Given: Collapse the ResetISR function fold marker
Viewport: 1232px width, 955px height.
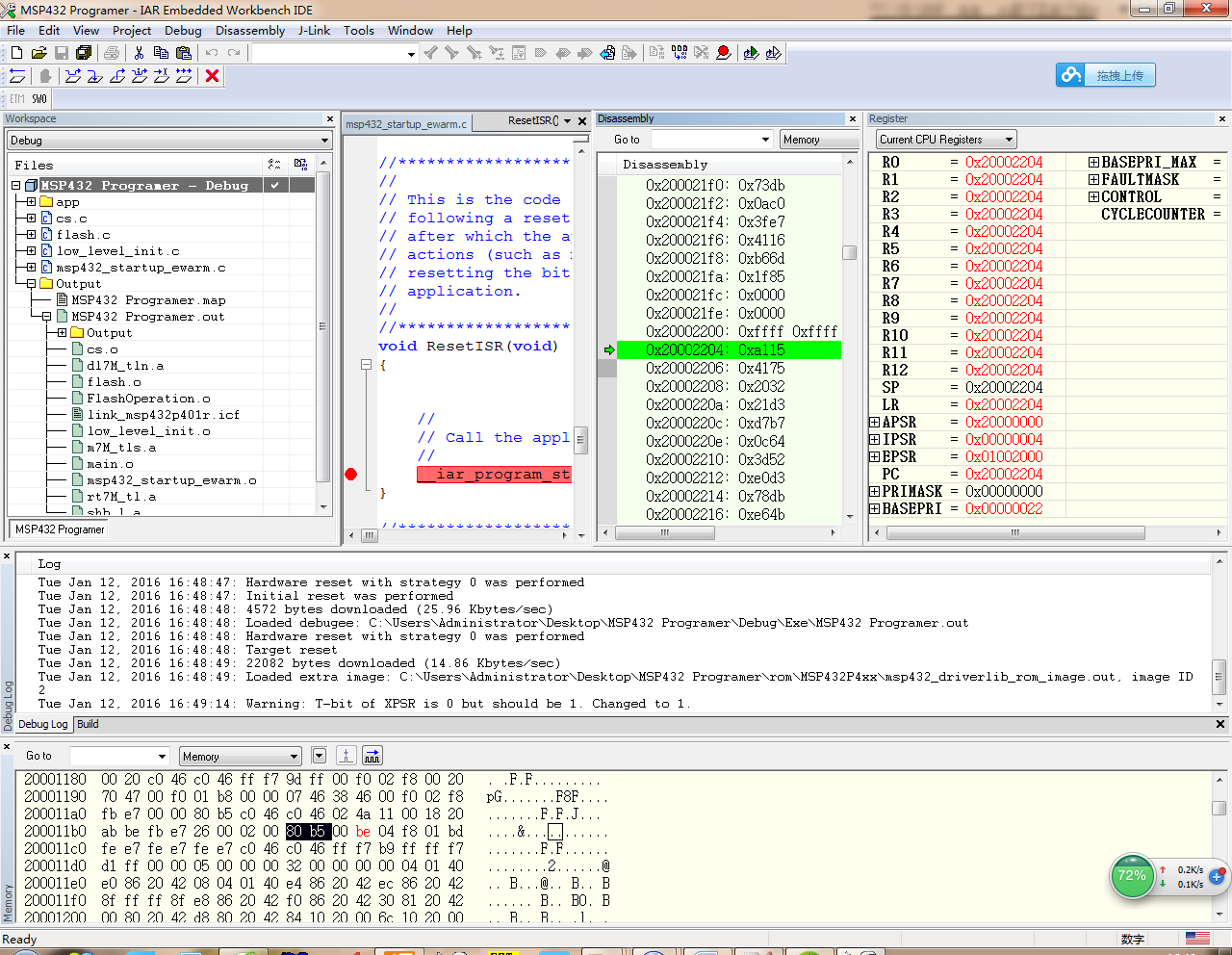Looking at the screenshot, I should (x=366, y=365).
